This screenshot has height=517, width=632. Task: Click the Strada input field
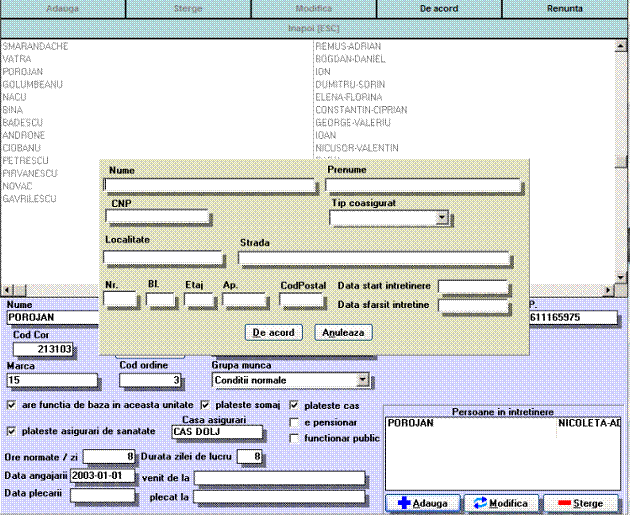[x=373, y=259]
